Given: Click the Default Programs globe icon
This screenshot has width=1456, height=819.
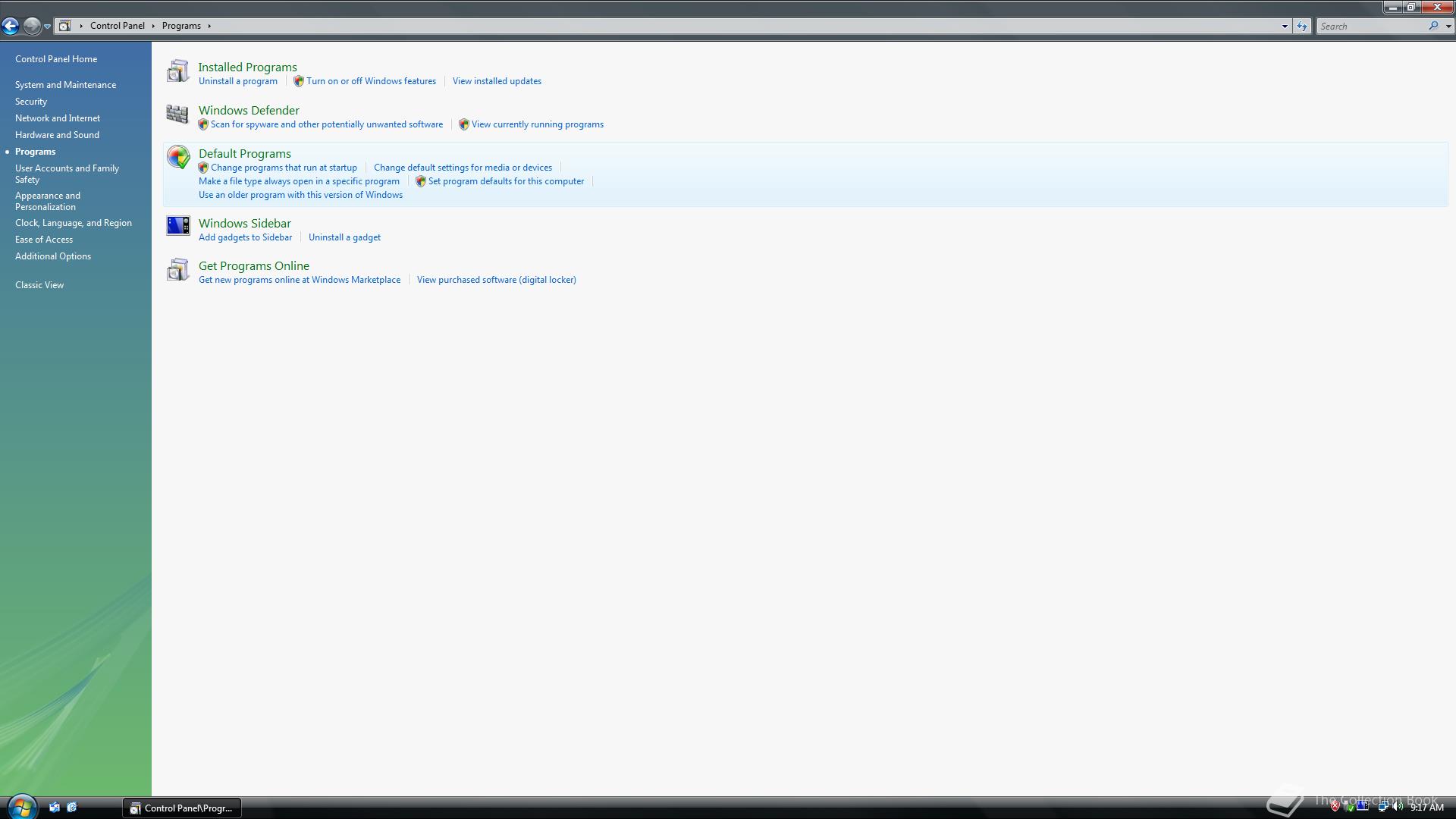Looking at the screenshot, I should pos(178,157).
